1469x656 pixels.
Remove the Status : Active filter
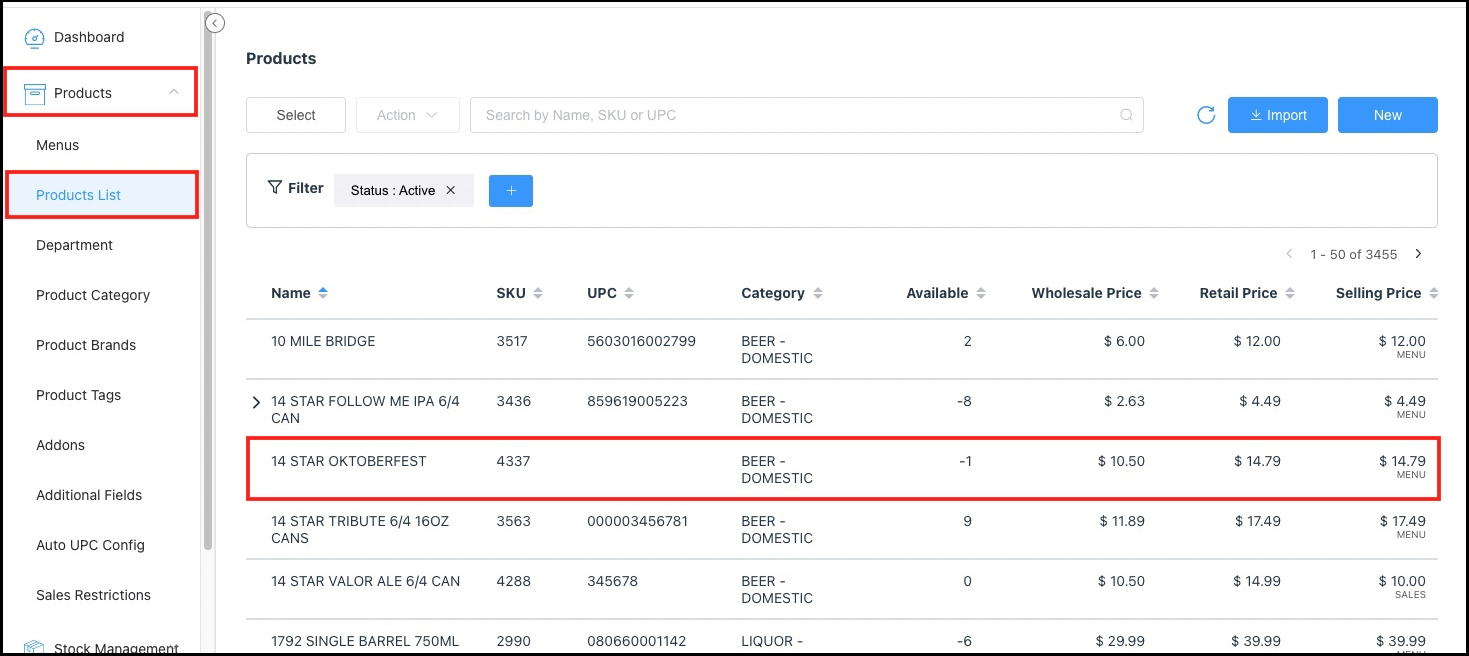pyautogui.click(x=451, y=190)
